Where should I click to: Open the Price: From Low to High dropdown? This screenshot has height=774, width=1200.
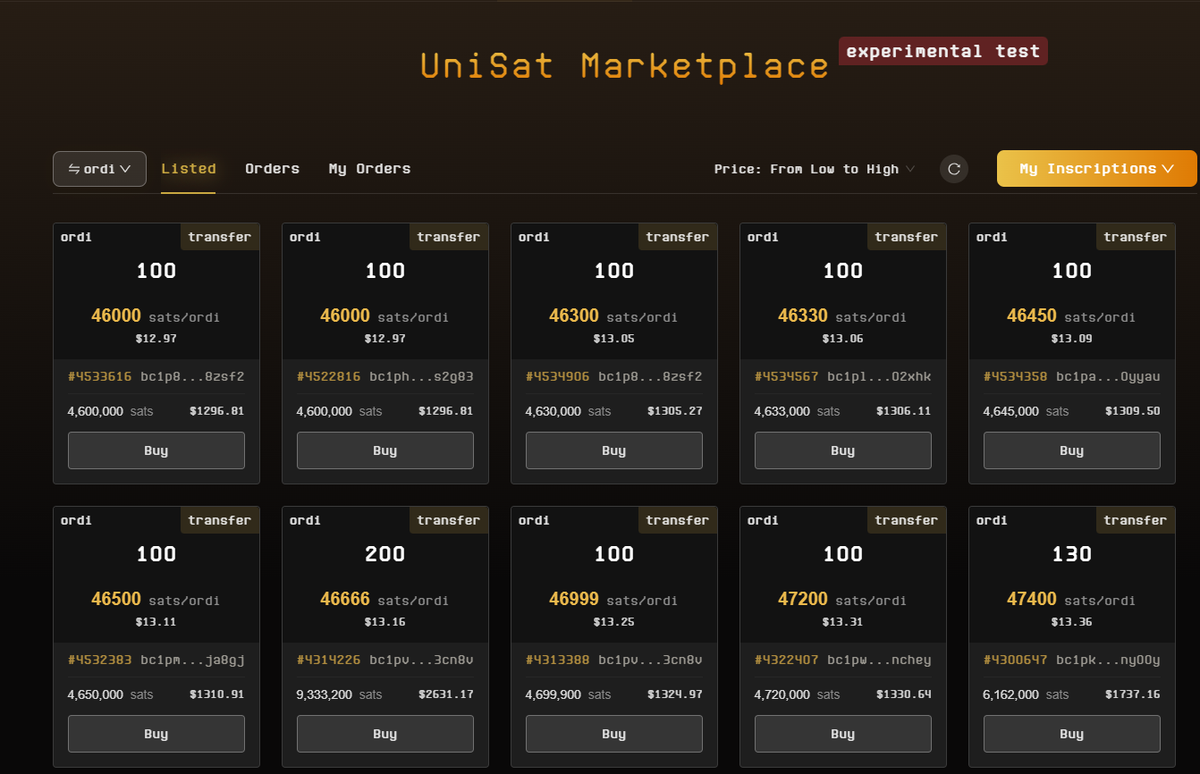[814, 168]
